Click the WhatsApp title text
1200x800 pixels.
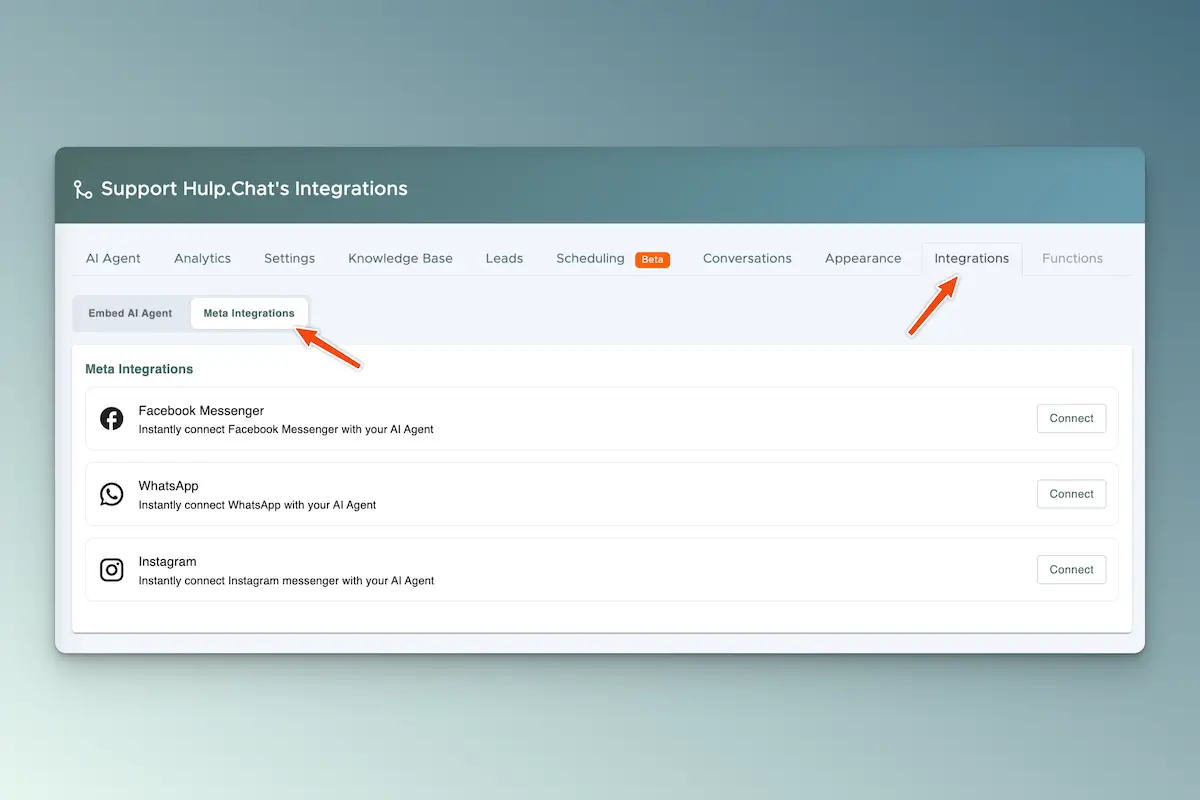click(168, 486)
